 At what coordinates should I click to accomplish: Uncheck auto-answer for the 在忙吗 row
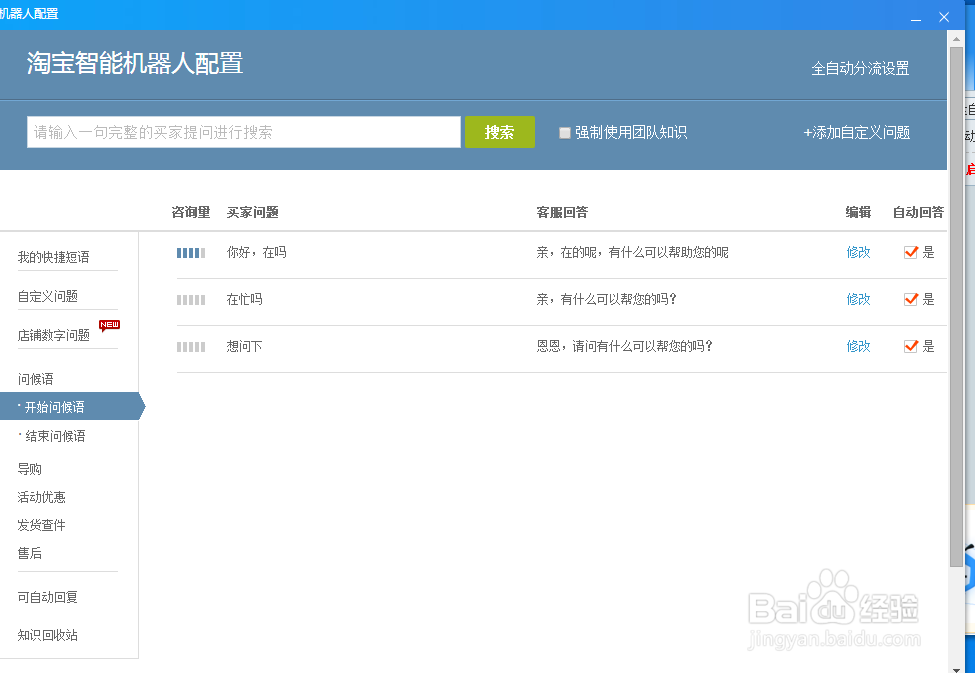click(910, 299)
